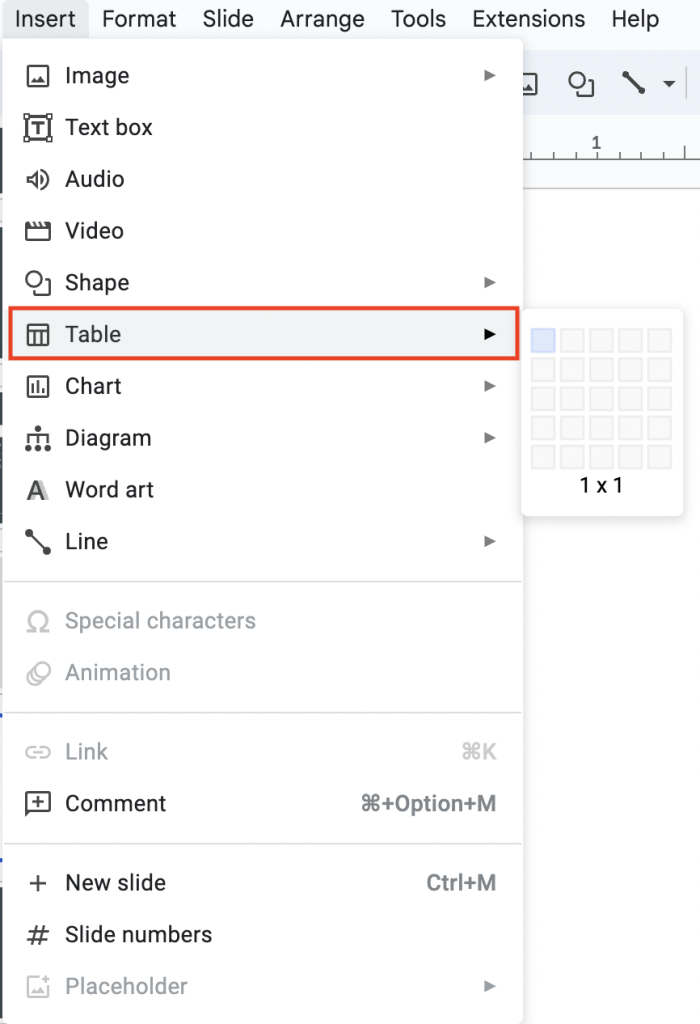The width and height of the screenshot is (700, 1024).
Task: Insert a New slide
Action: pos(115,883)
